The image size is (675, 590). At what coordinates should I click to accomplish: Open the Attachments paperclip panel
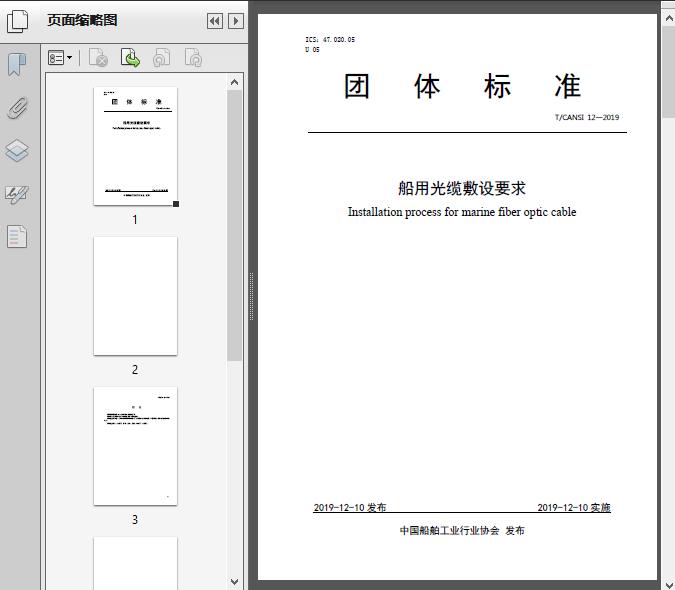[17, 108]
